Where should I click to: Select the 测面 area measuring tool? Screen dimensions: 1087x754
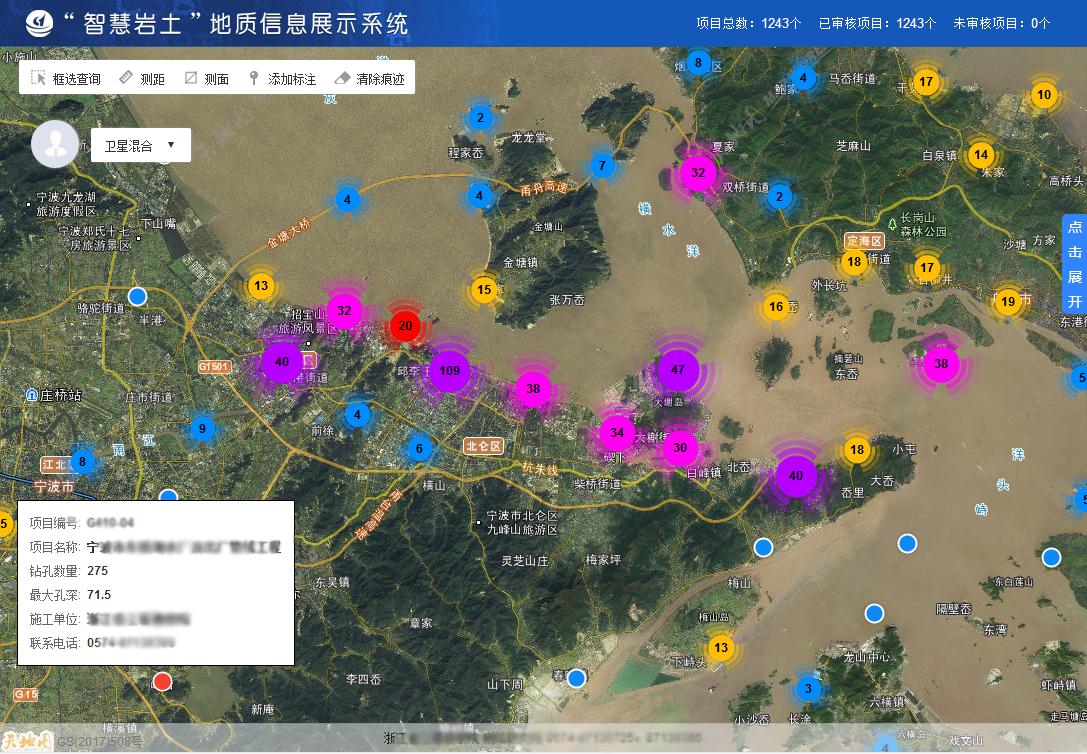pyautogui.click(x=206, y=78)
